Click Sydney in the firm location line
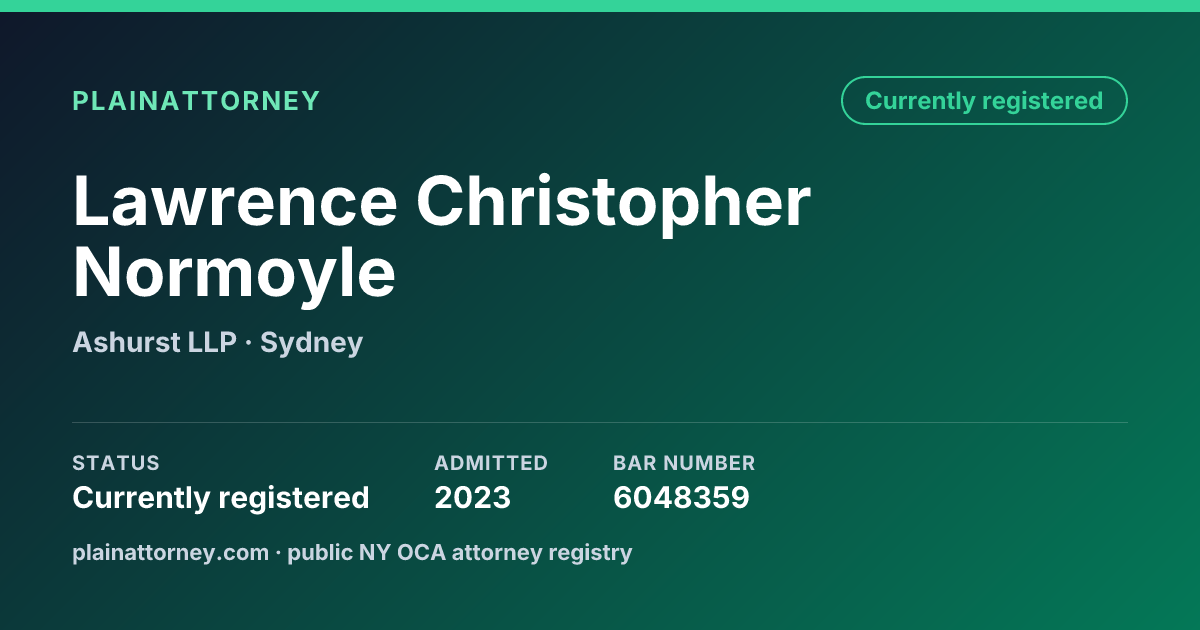Image resolution: width=1200 pixels, height=630 pixels. tap(311, 343)
